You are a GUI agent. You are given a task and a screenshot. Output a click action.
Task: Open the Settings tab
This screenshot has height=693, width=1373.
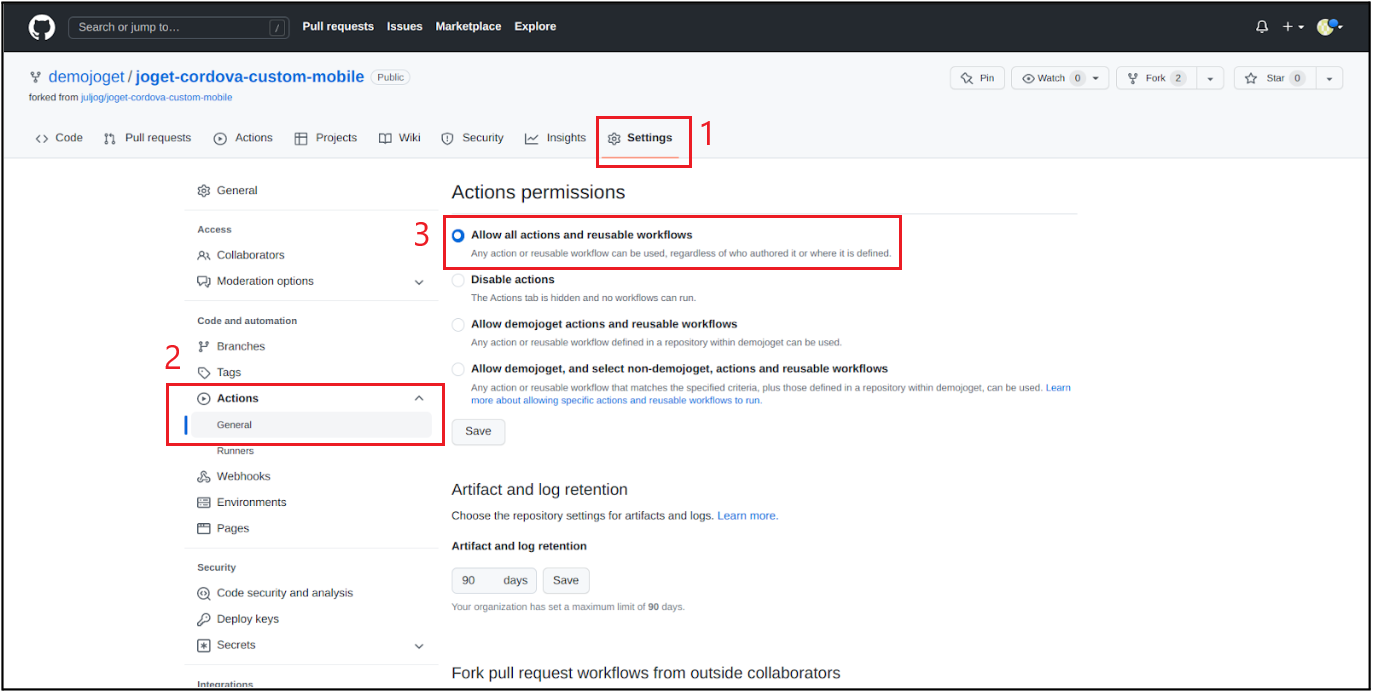[640, 138]
